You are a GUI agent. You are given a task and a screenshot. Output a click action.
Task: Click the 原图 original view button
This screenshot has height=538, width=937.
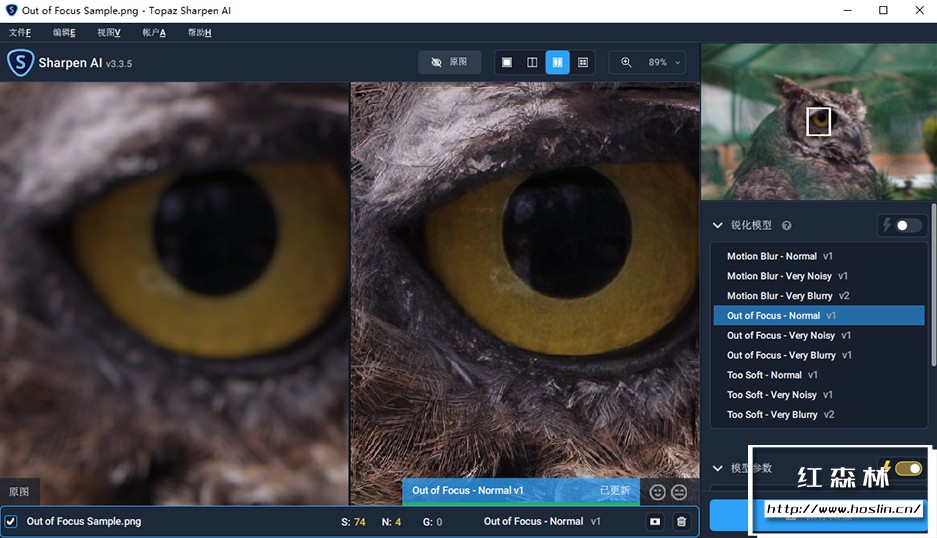coord(449,62)
